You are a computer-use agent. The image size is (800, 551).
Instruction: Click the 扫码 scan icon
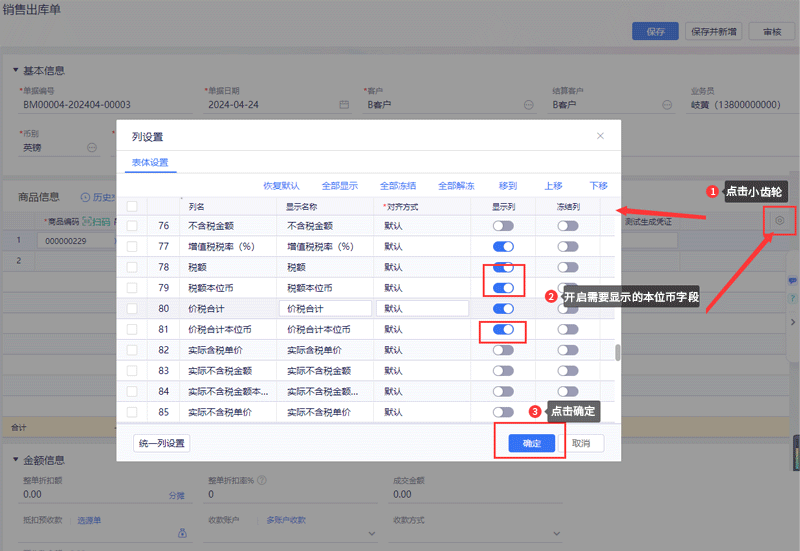[87, 221]
